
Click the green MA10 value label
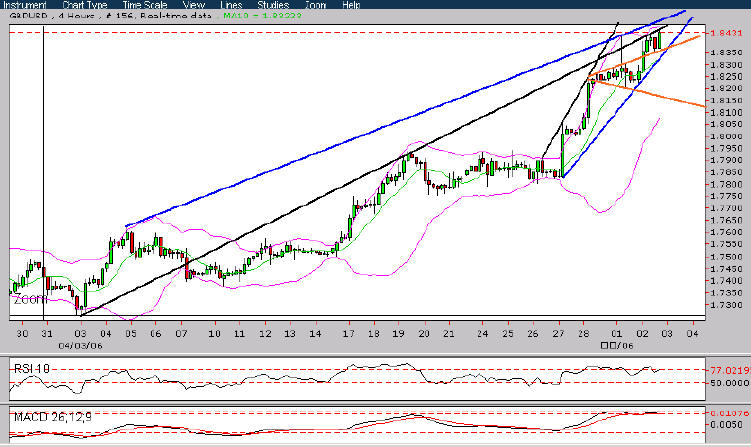tap(262, 16)
